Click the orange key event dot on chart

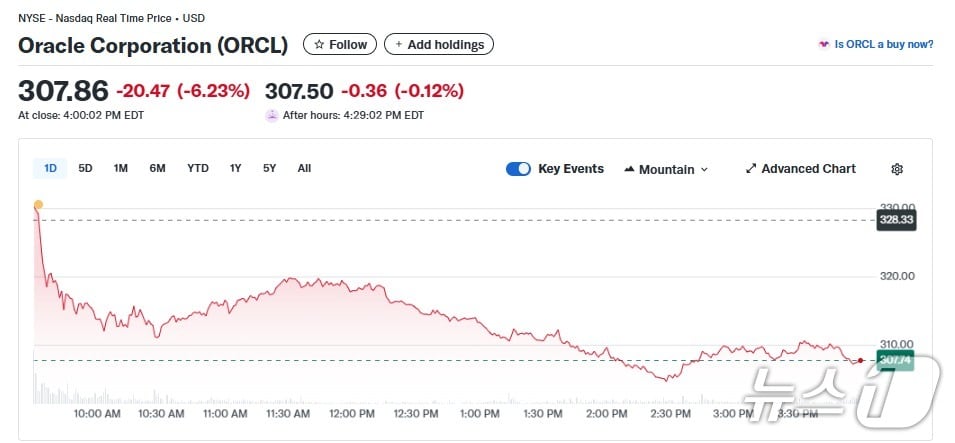[x=38, y=205]
